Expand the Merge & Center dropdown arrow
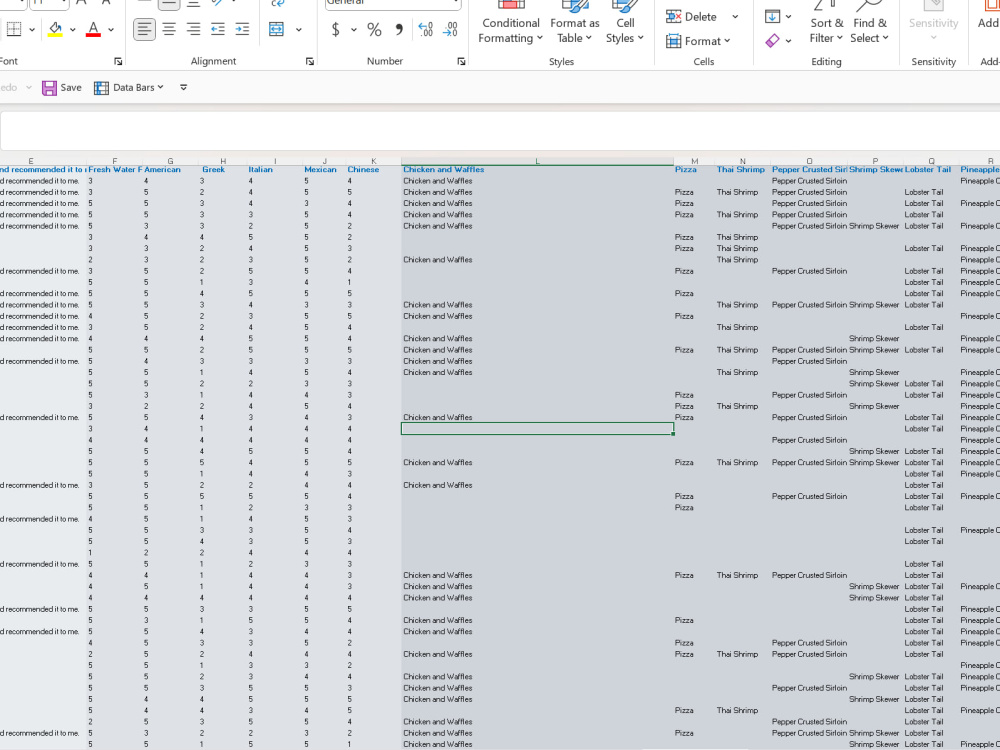The width and height of the screenshot is (1000, 750). [298, 29]
